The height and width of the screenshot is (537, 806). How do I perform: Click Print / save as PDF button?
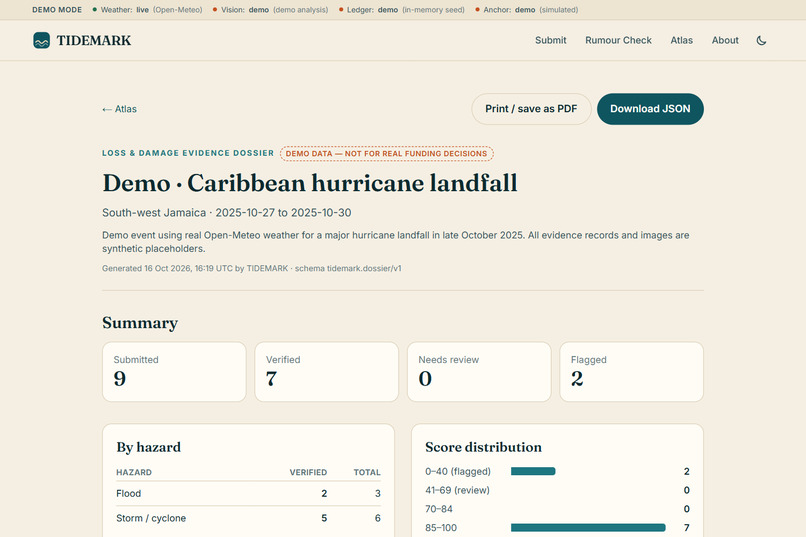point(531,109)
